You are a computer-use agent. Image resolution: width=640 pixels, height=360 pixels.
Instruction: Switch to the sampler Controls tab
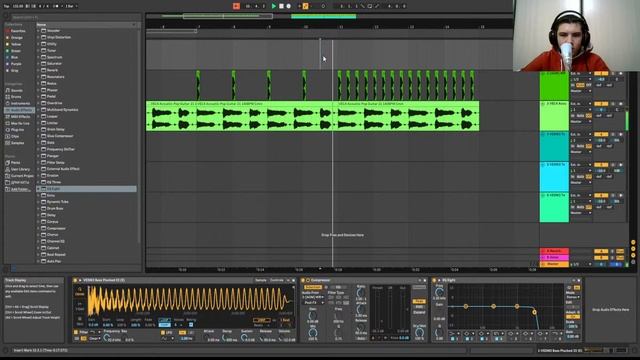[276, 280]
